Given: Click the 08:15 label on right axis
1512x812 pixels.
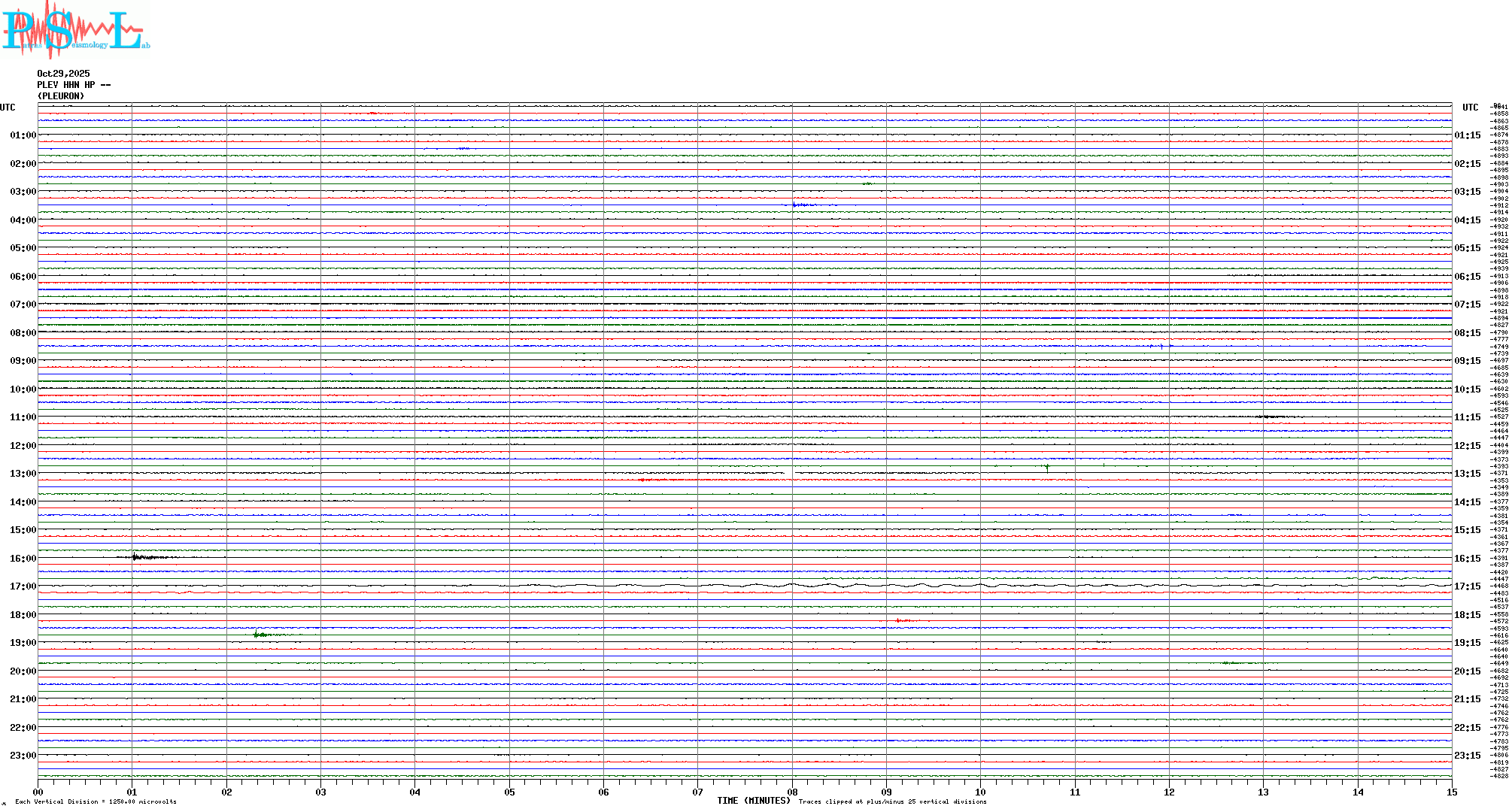Looking at the screenshot, I should pyautogui.click(x=1468, y=333).
